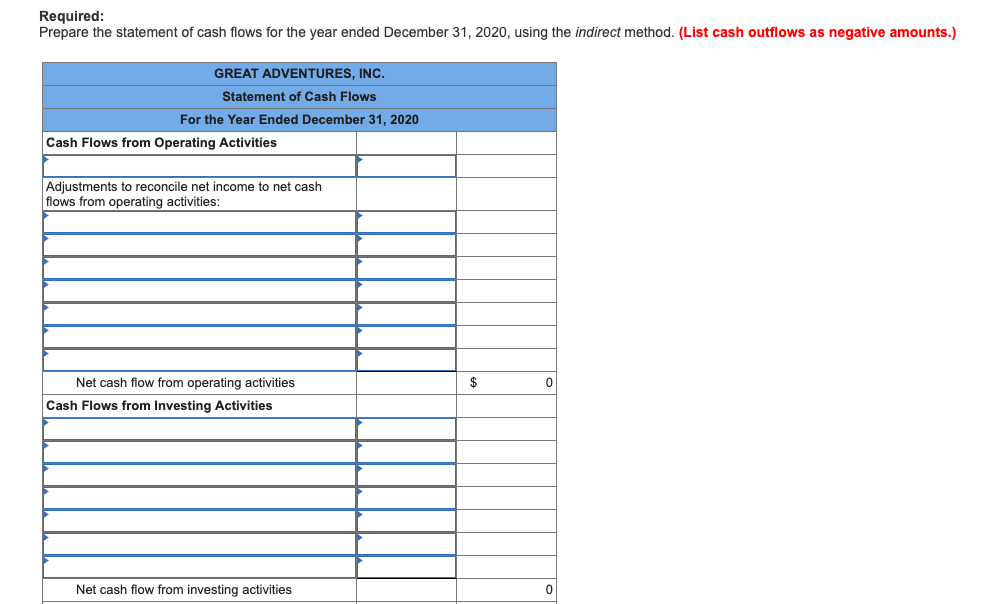Expand the triangle marker on the net income row
This screenshot has height=604, width=992.
(x=45, y=160)
